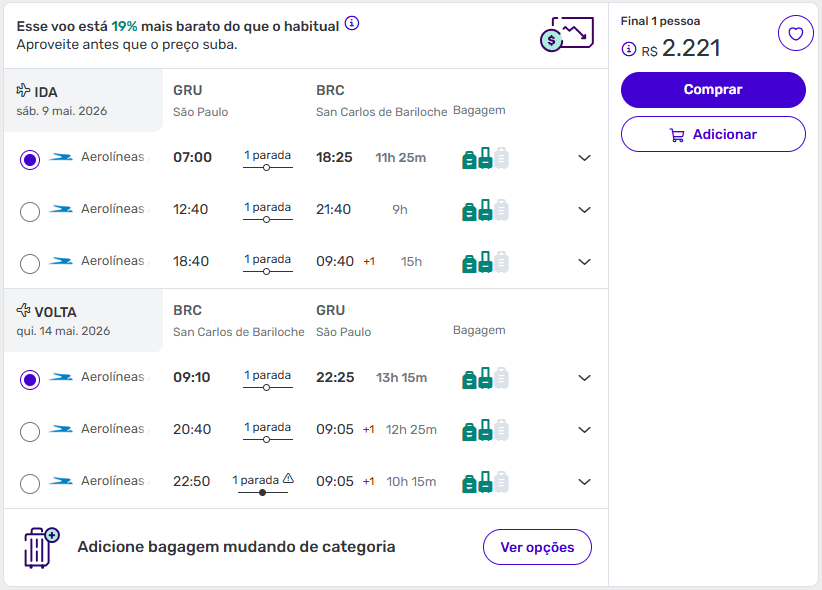Choose the 18:40 outbound flight radio button
This screenshot has width=822, height=590.
pyautogui.click(x=30, y=263)
